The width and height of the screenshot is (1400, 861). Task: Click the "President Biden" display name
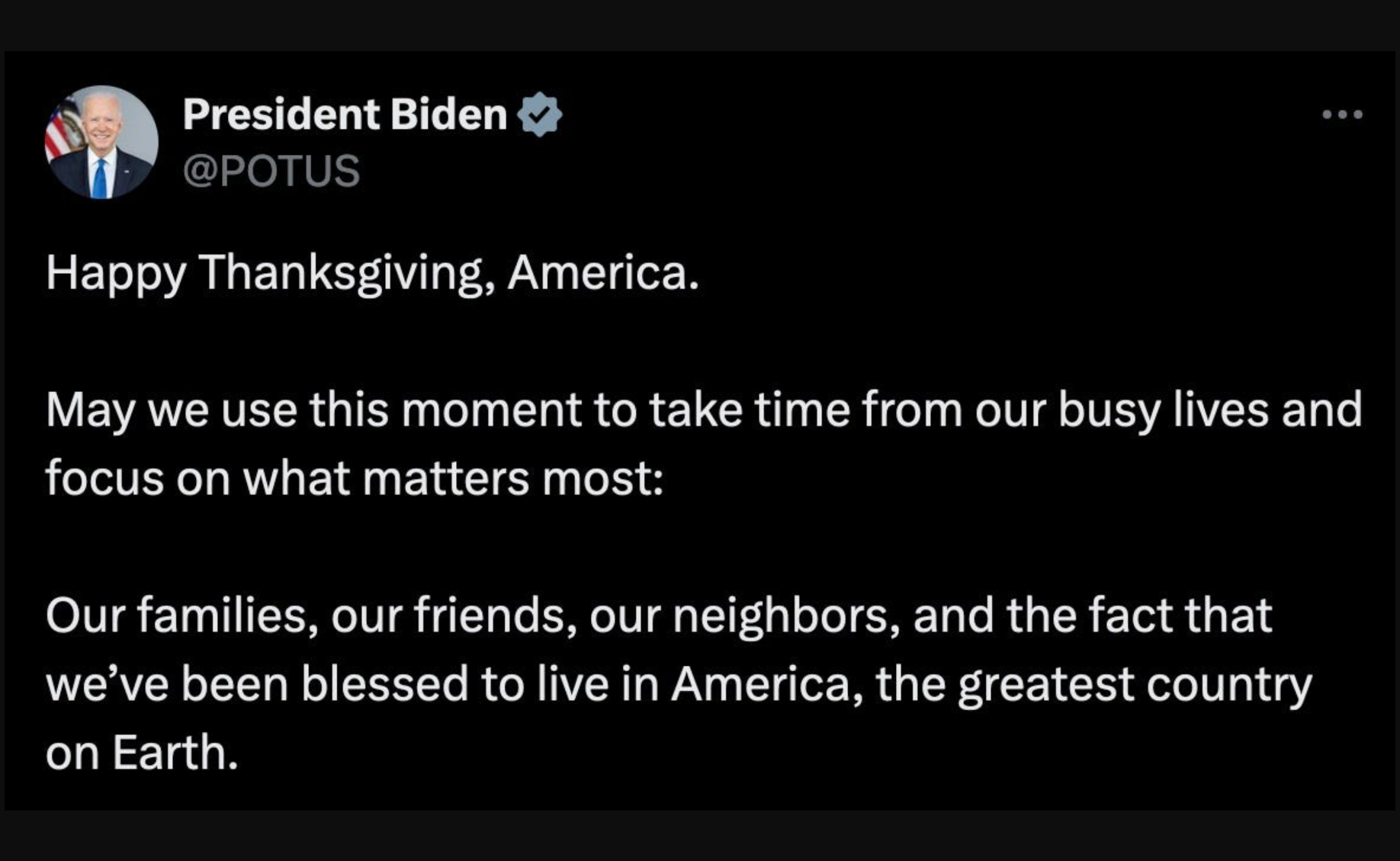[345, 114]
